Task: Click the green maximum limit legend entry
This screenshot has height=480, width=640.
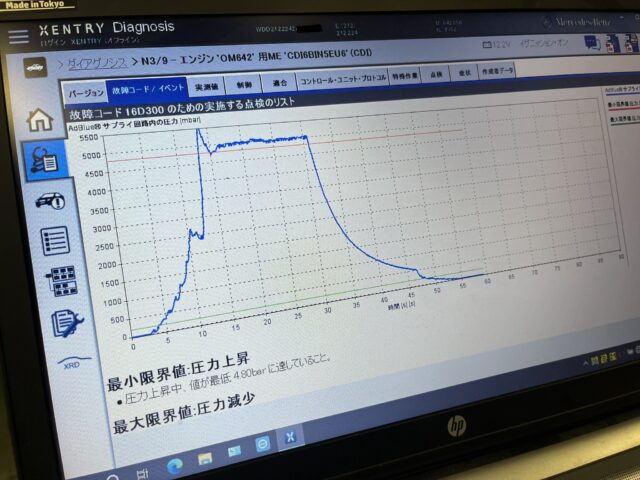Action: click(625, 119)
